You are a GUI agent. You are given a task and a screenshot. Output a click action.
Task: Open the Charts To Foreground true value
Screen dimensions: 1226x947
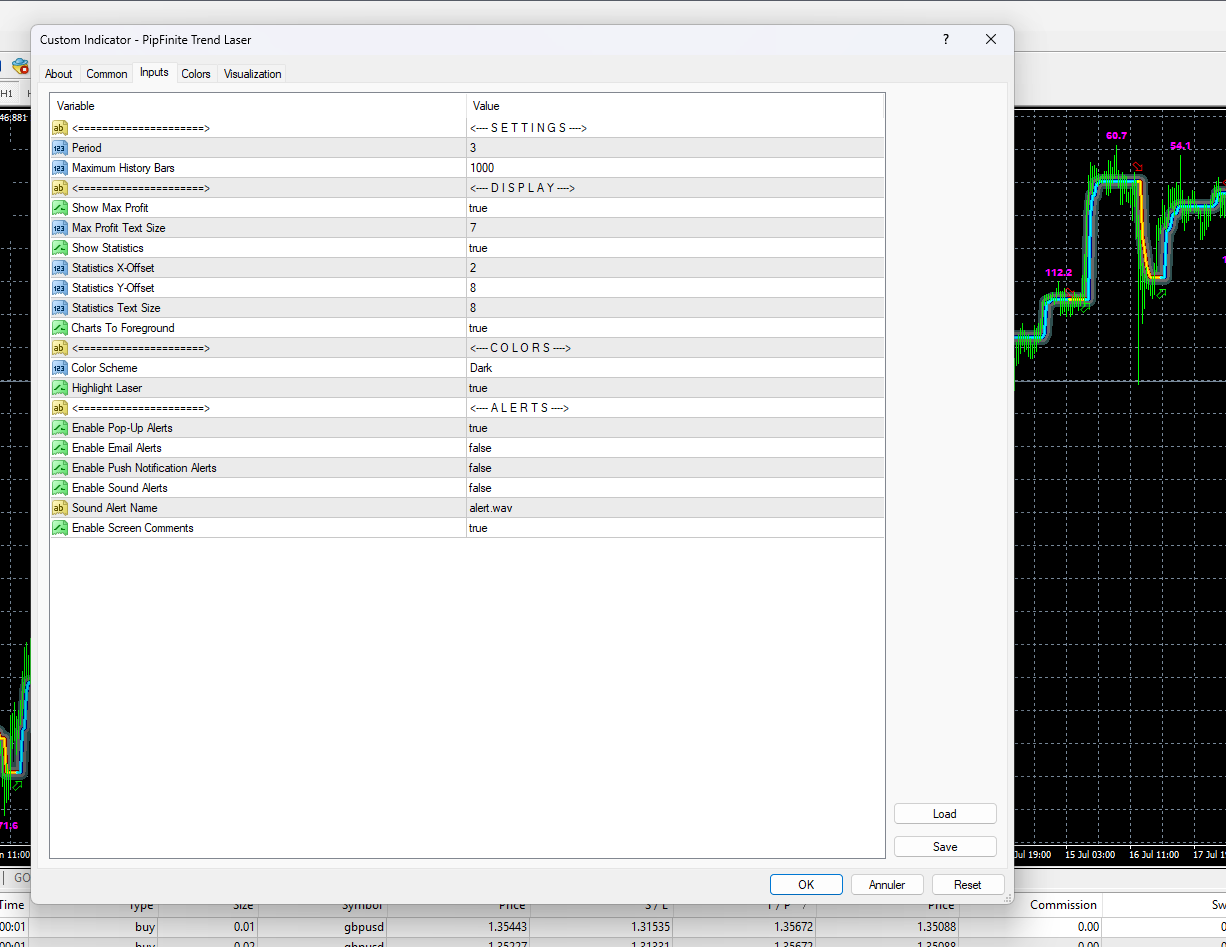click(x=675, y=328)
